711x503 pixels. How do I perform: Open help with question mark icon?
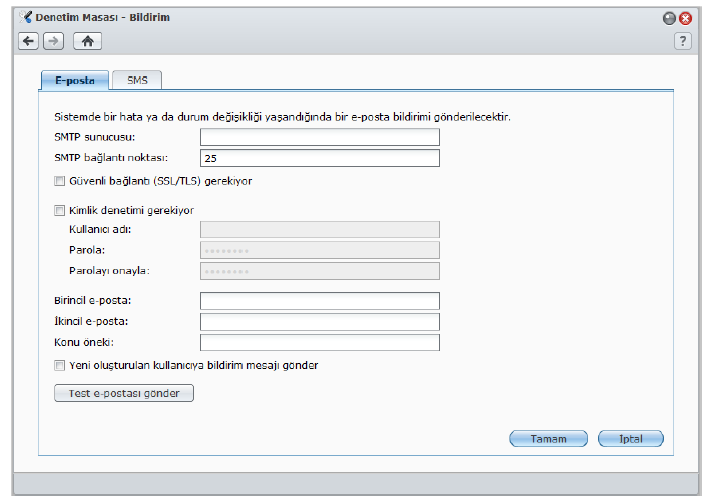[x=683, y=41]
